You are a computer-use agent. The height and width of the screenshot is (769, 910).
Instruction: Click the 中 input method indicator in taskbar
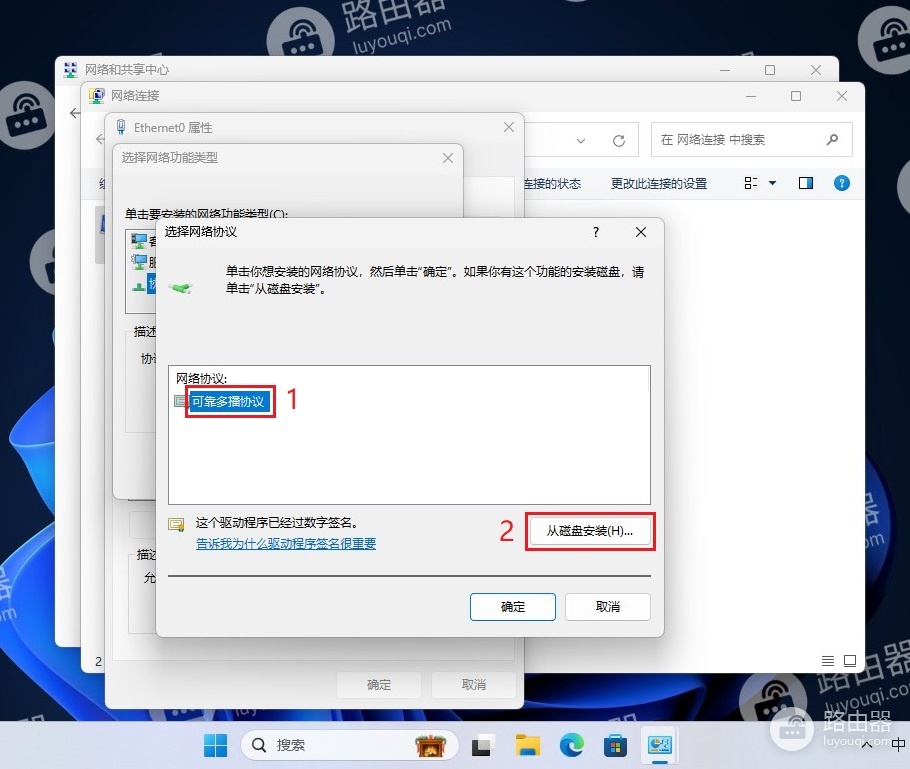[x=898, y=745]
